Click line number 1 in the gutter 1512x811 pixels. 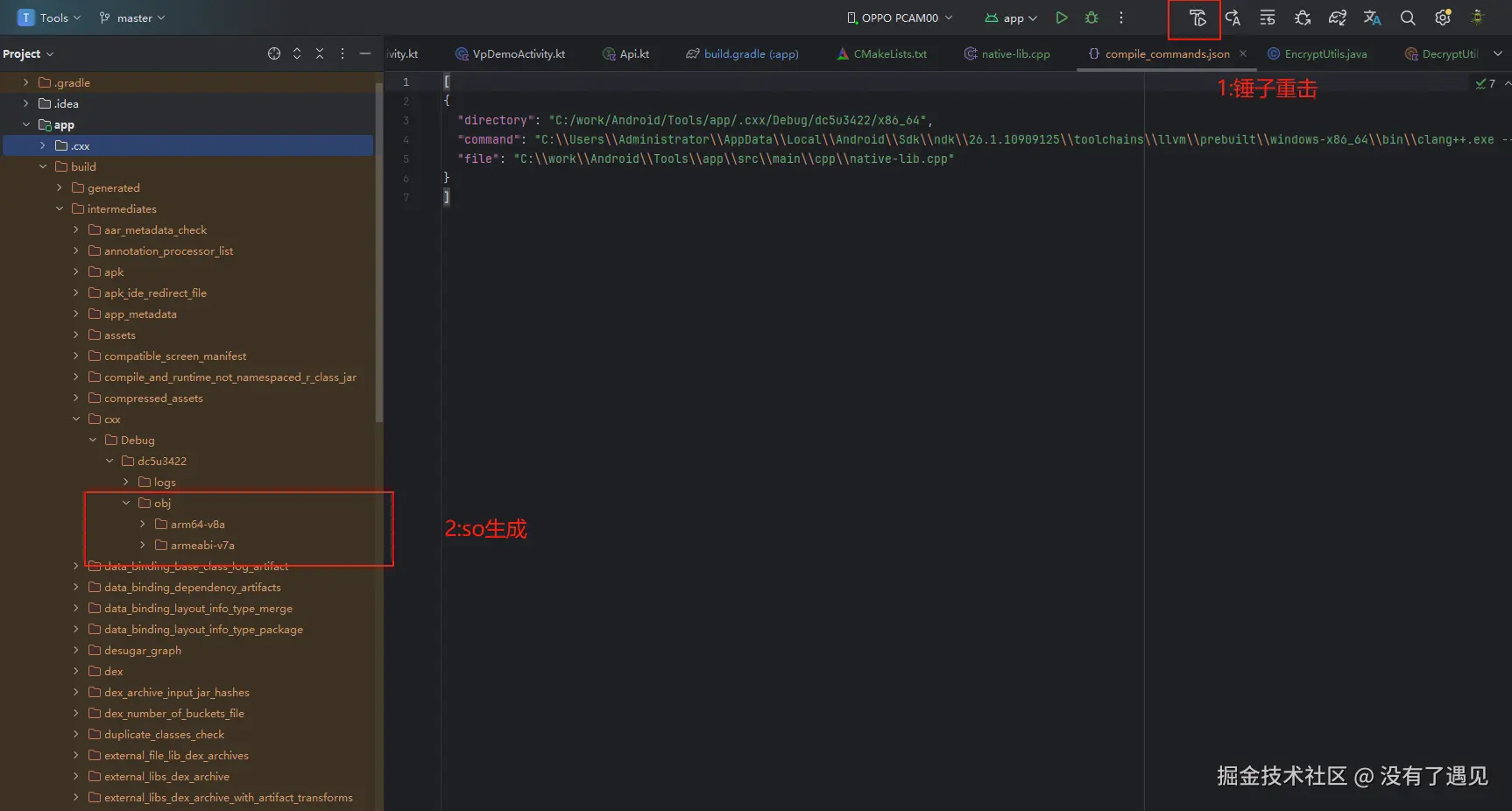click(x=406, y=81)
